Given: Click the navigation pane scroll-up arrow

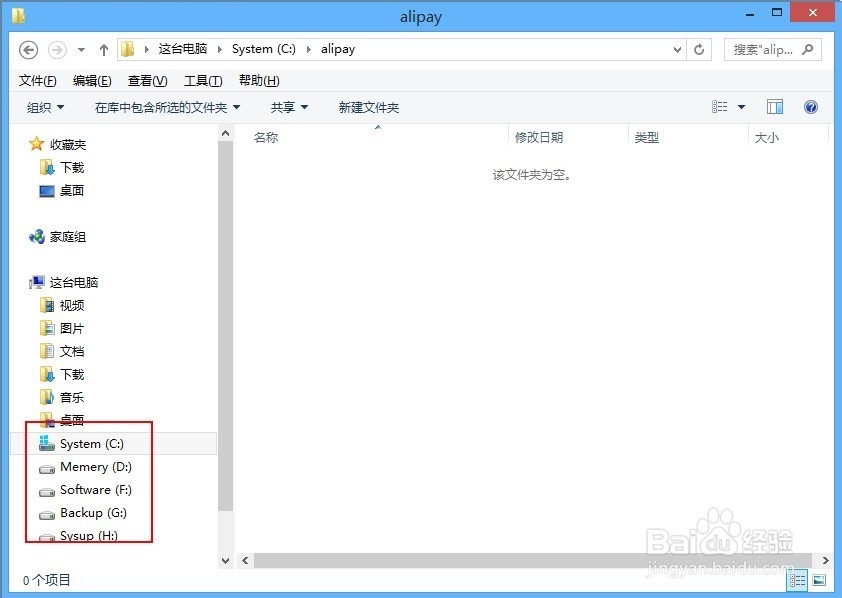Looking at the screenshot, I should coord(226,133).
